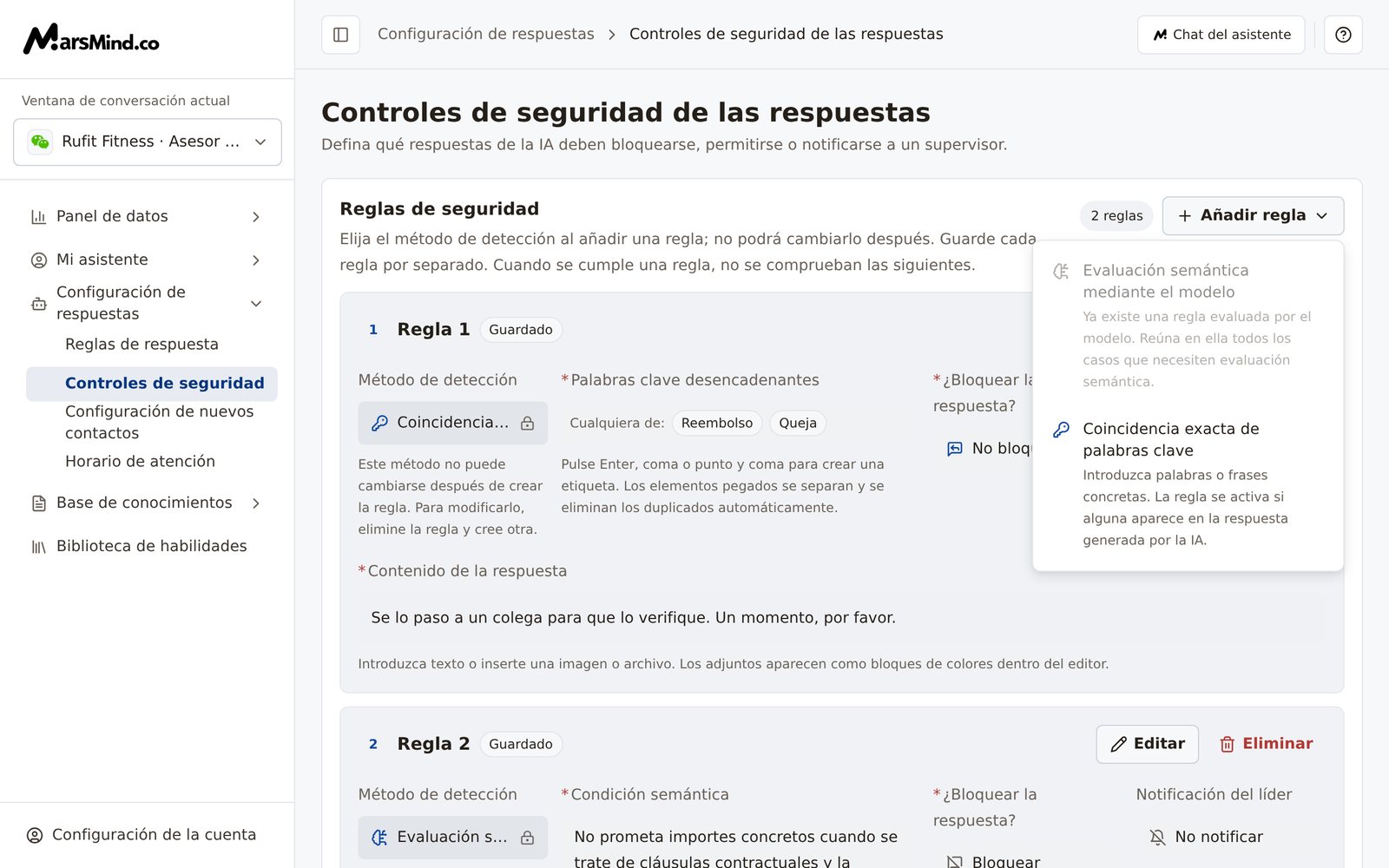Open the Rufit Fitness conversation window dropdown

click(x=148, y=141)
